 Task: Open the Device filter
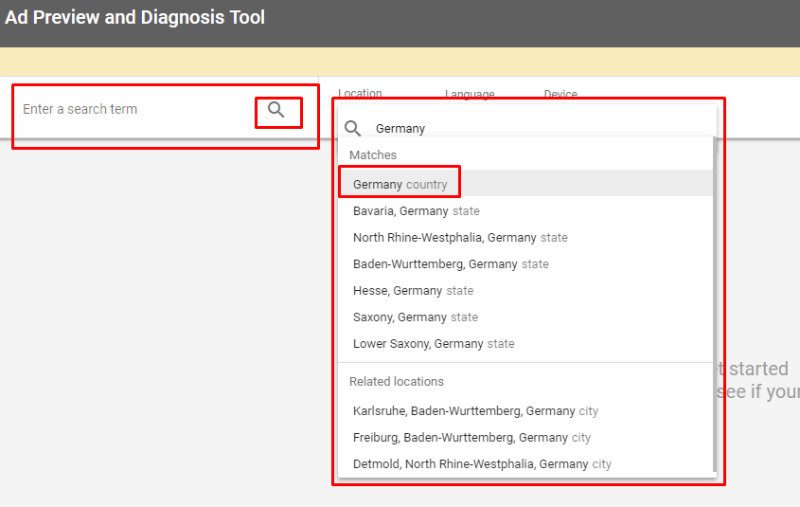pyautogui.click(x=560, y=94)
